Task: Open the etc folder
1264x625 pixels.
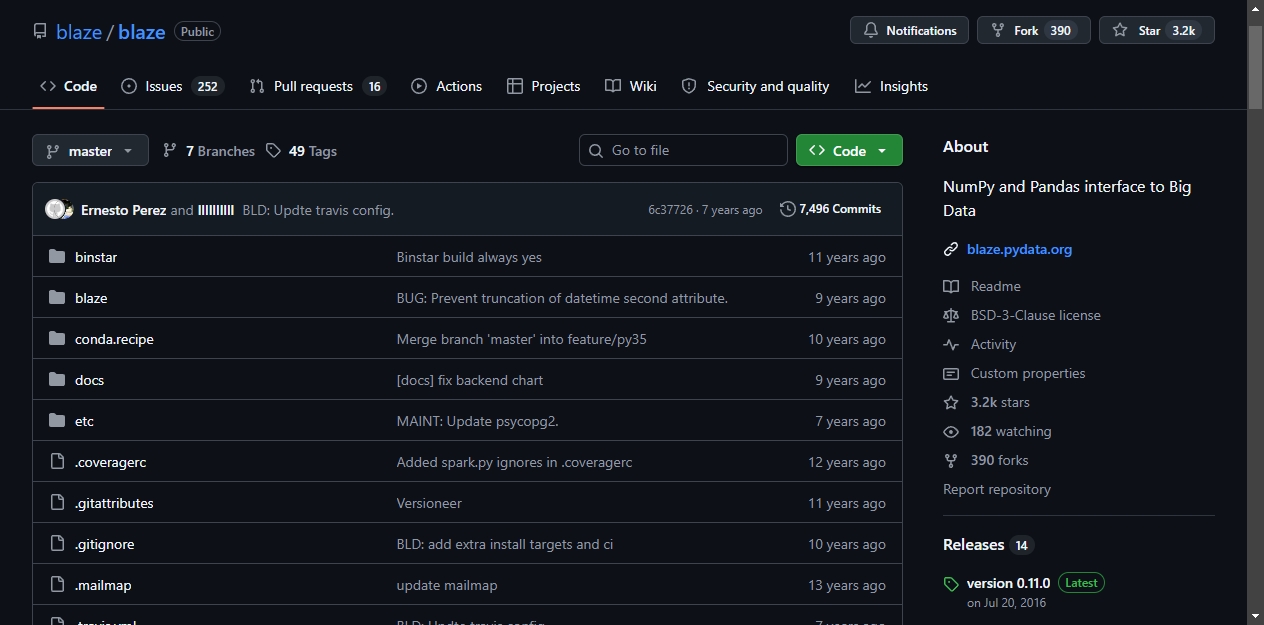Action: click(84, 421)
